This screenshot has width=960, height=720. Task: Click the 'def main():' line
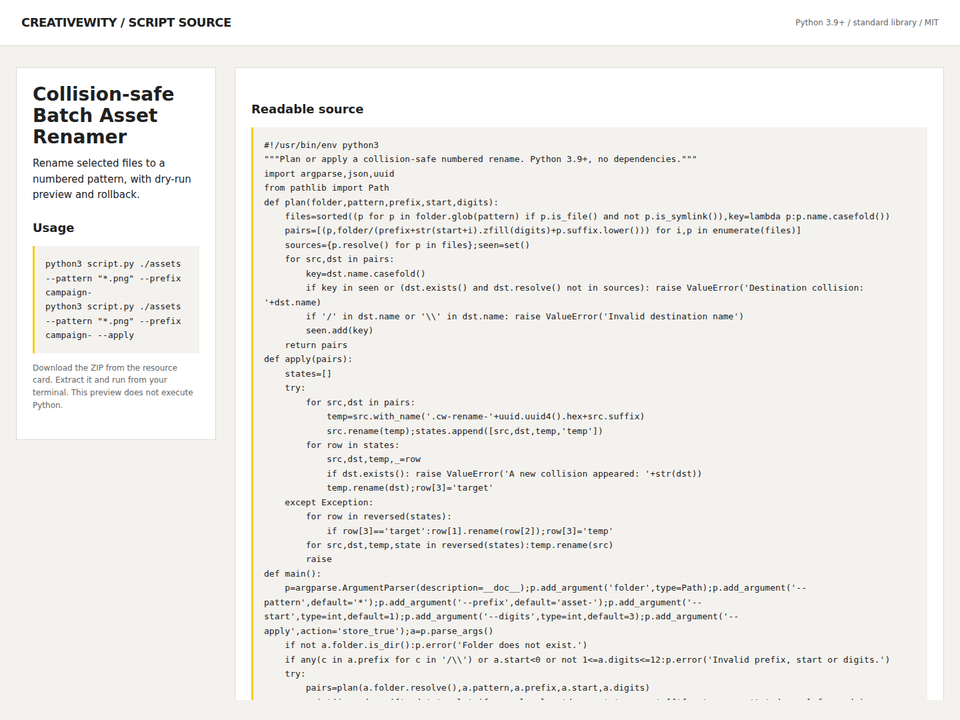293,574
